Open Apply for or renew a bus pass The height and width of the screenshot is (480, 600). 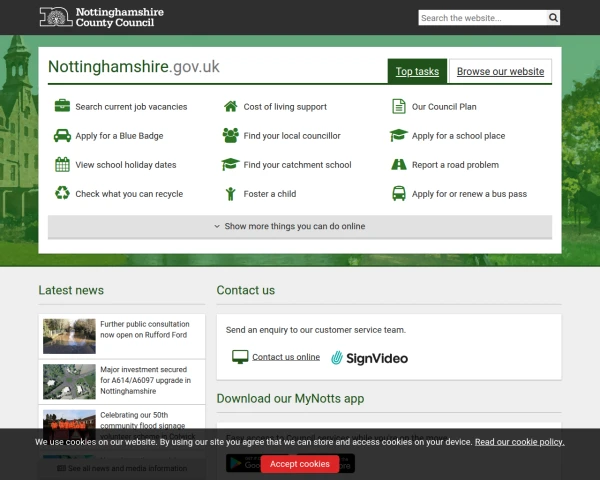[469, 194]
